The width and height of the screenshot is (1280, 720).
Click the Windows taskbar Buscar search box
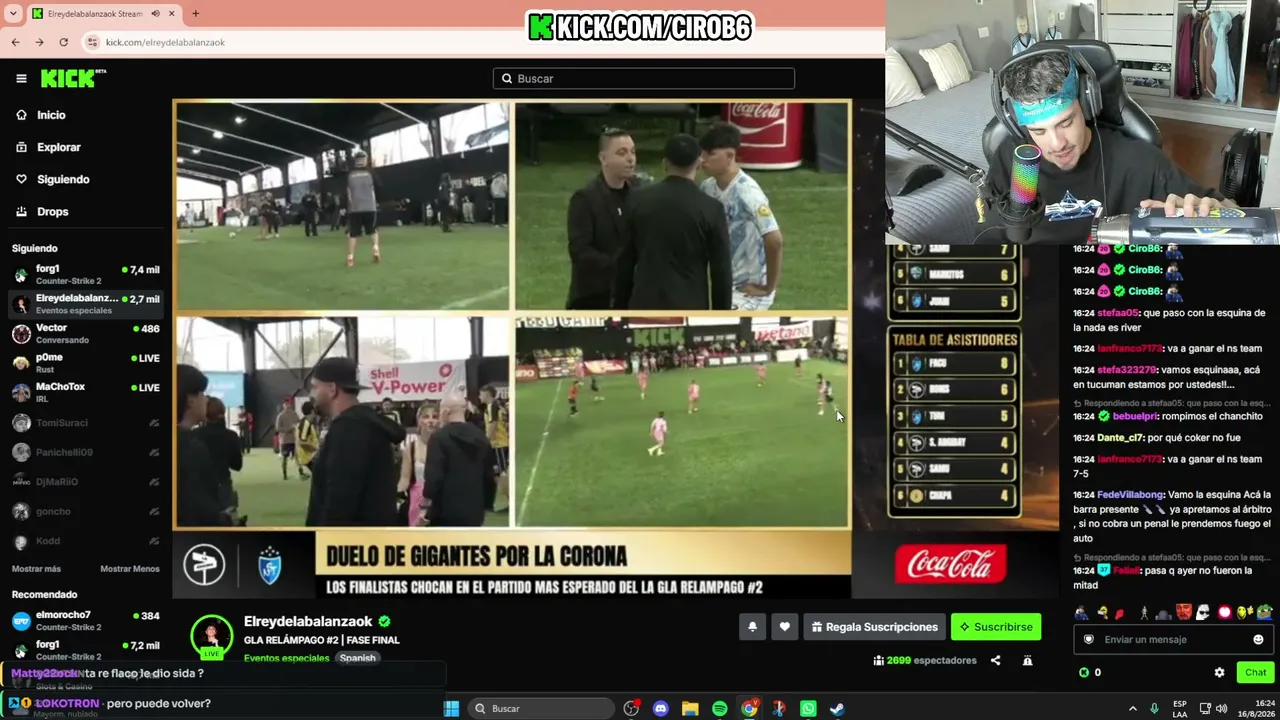[x=539, y=708]
